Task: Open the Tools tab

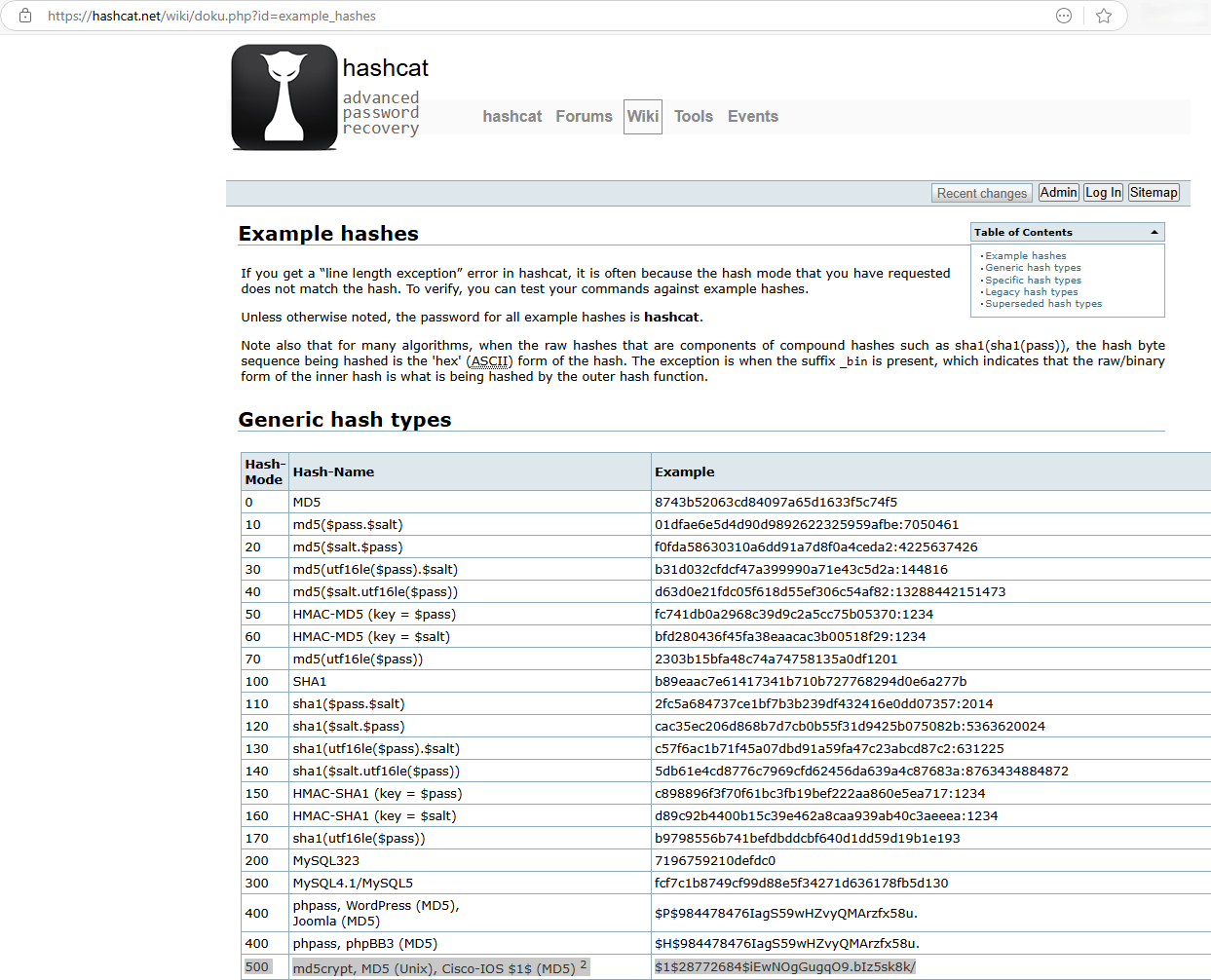Action: coord(694,116)
